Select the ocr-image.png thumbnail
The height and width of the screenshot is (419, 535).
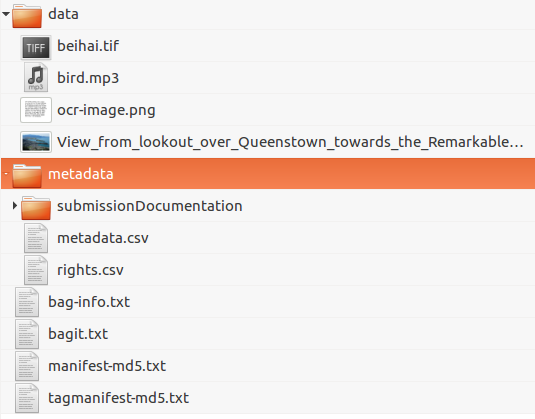[36, 110]
